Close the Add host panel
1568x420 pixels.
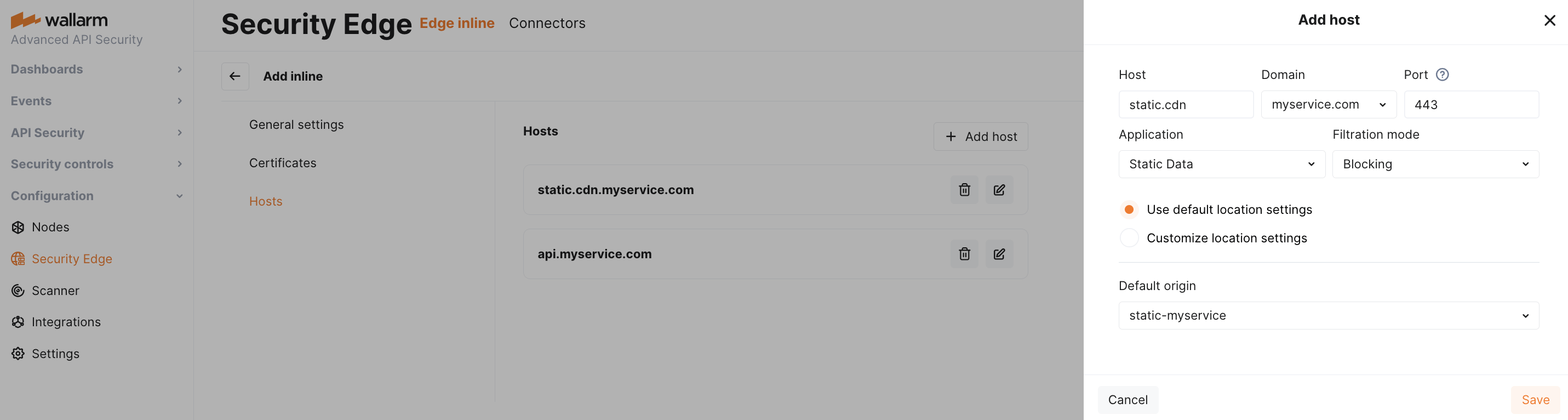tap(1550, 21)
